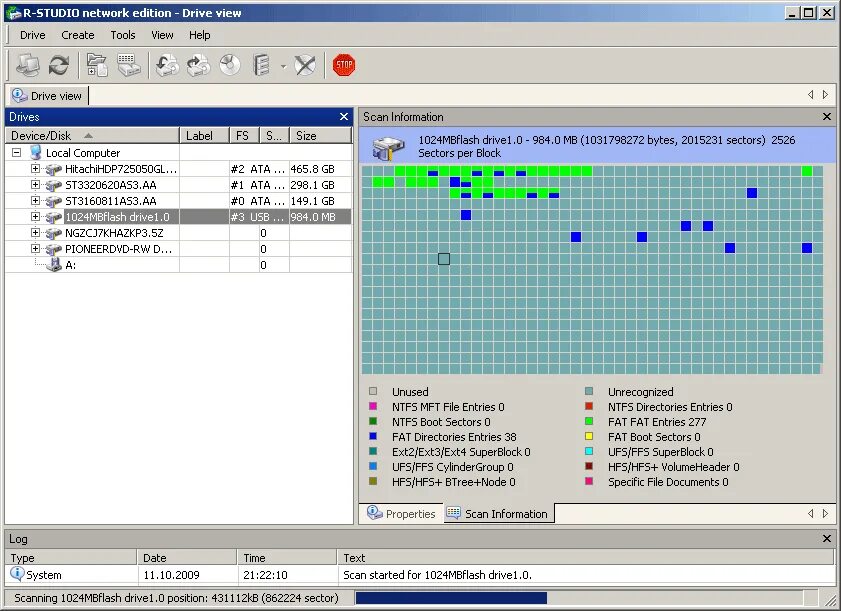Click the Create Region disc toolbar icon
The height and width of the screenshot is (611, 841).
[230, 65]
